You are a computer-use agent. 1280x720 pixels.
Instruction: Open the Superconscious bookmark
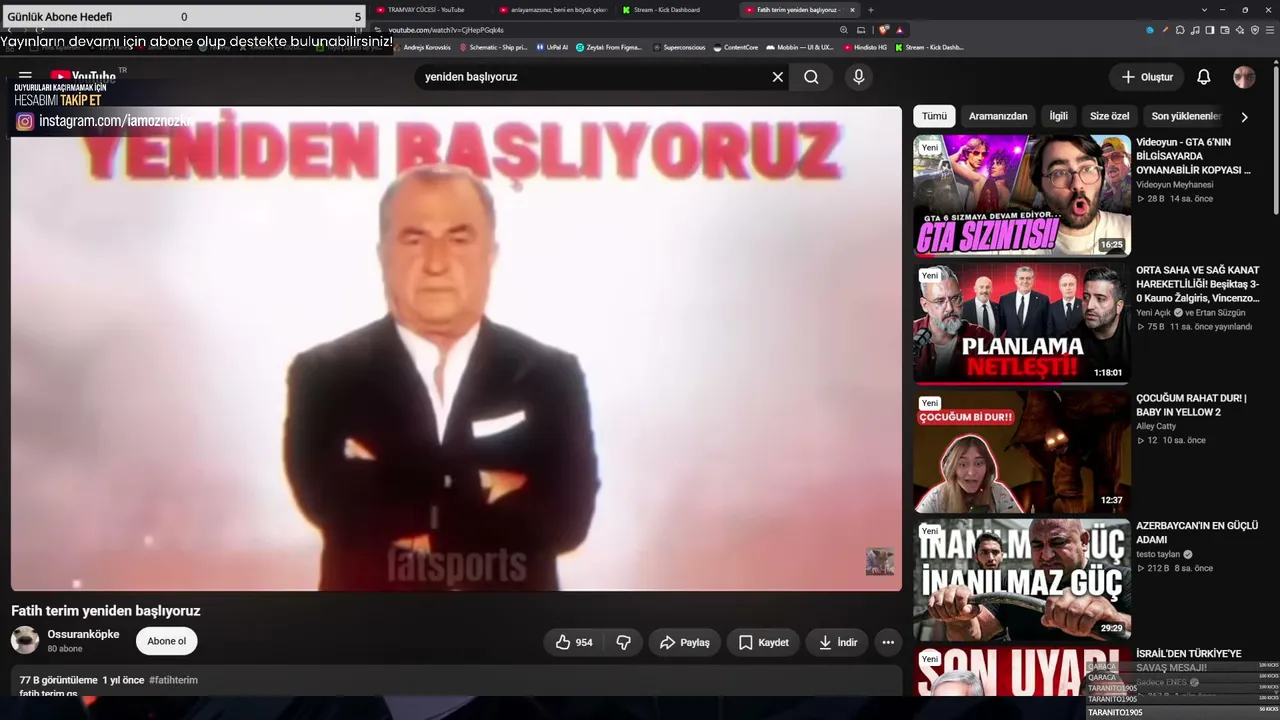(x=679, y=47)
